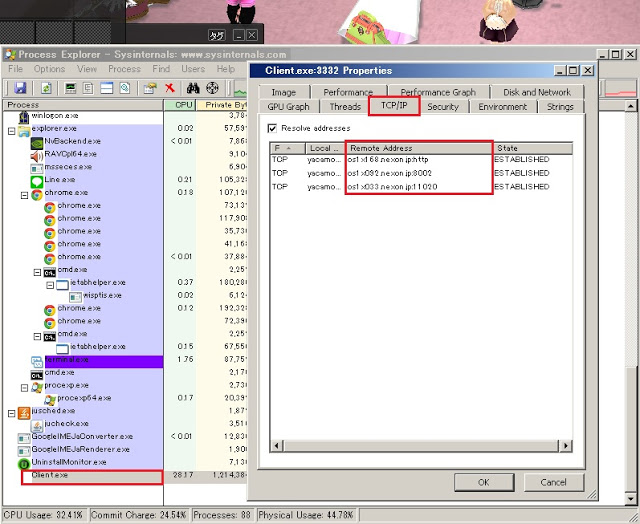Screen dimensions: 640x524
Task: Switch to the Image tab
Action: tap(284, 92)
